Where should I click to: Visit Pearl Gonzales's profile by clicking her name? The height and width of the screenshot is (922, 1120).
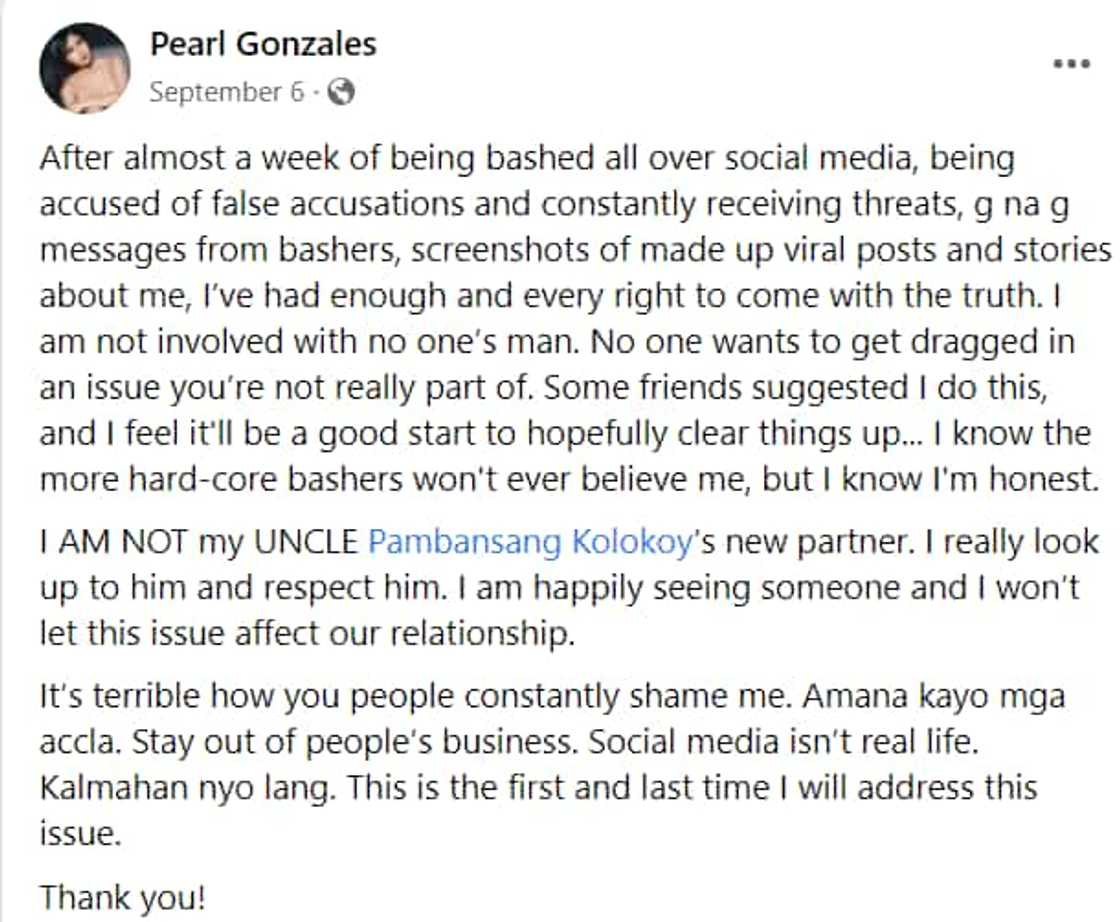pyautogui.click(x=264, y=44)
